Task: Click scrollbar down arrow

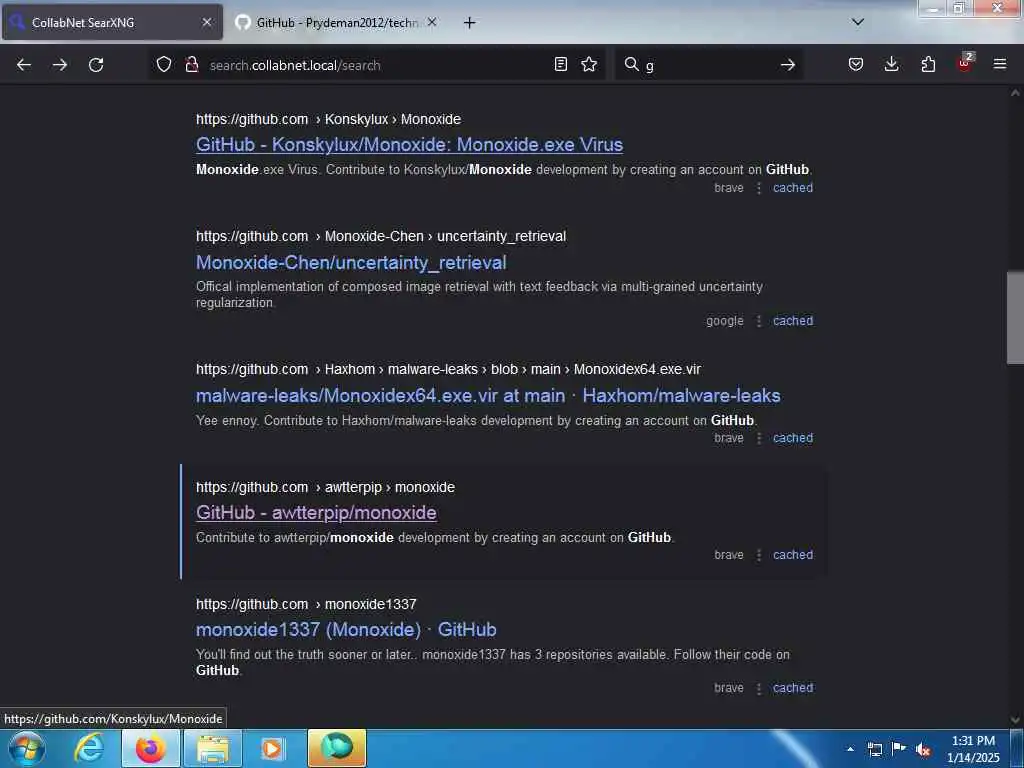Action: pos(1015,719)
